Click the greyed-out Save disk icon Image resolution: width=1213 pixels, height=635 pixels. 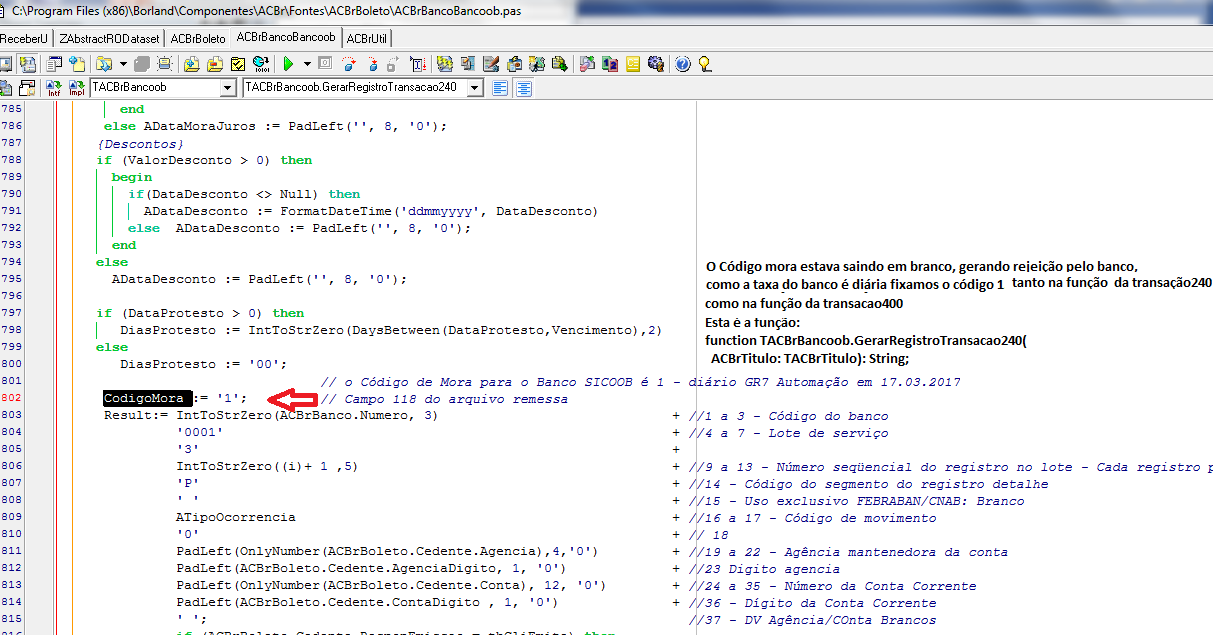[x=141, y=64]
